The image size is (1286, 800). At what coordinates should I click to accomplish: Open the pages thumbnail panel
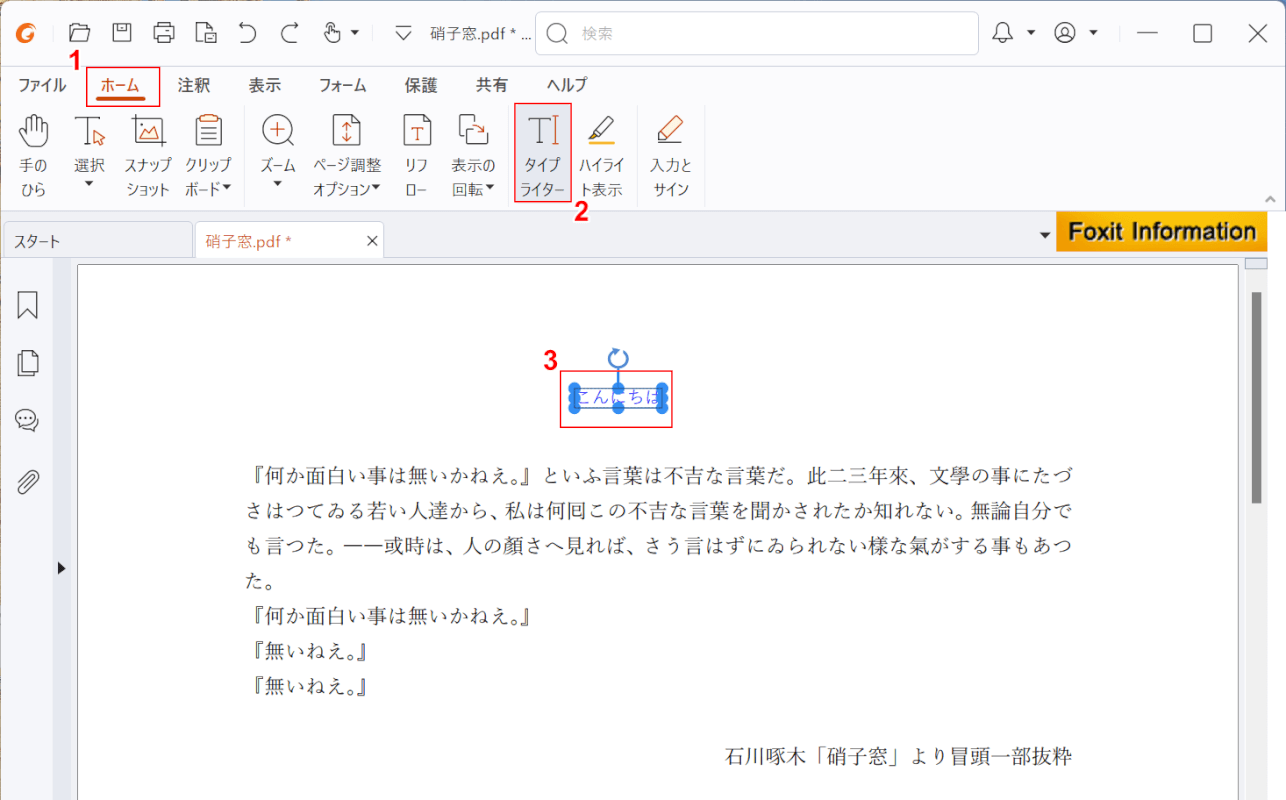[27, 362]
